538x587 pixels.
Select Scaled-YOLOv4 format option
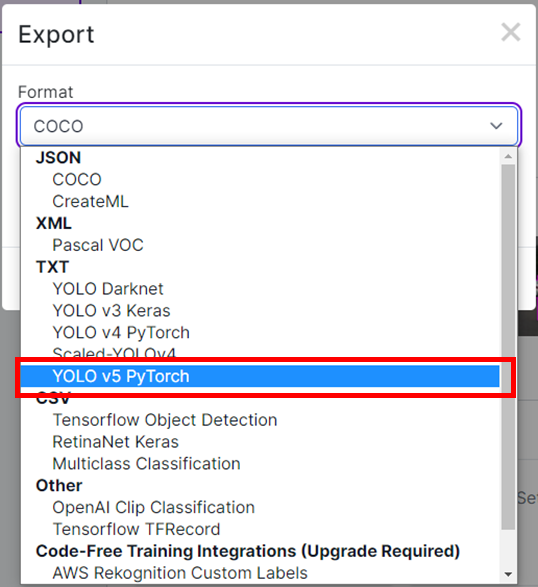(114, 353)
